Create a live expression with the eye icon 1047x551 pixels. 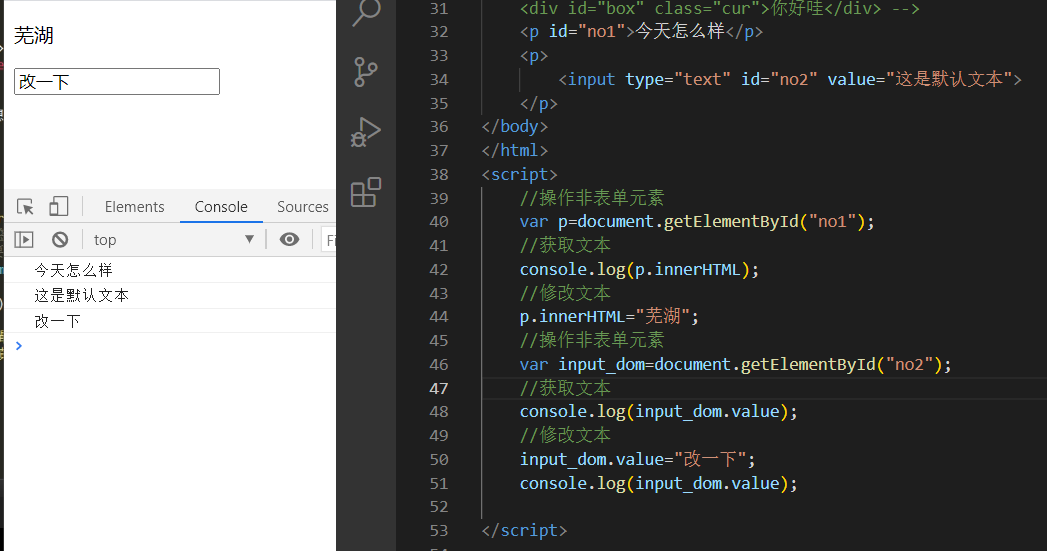click(289, 239)
